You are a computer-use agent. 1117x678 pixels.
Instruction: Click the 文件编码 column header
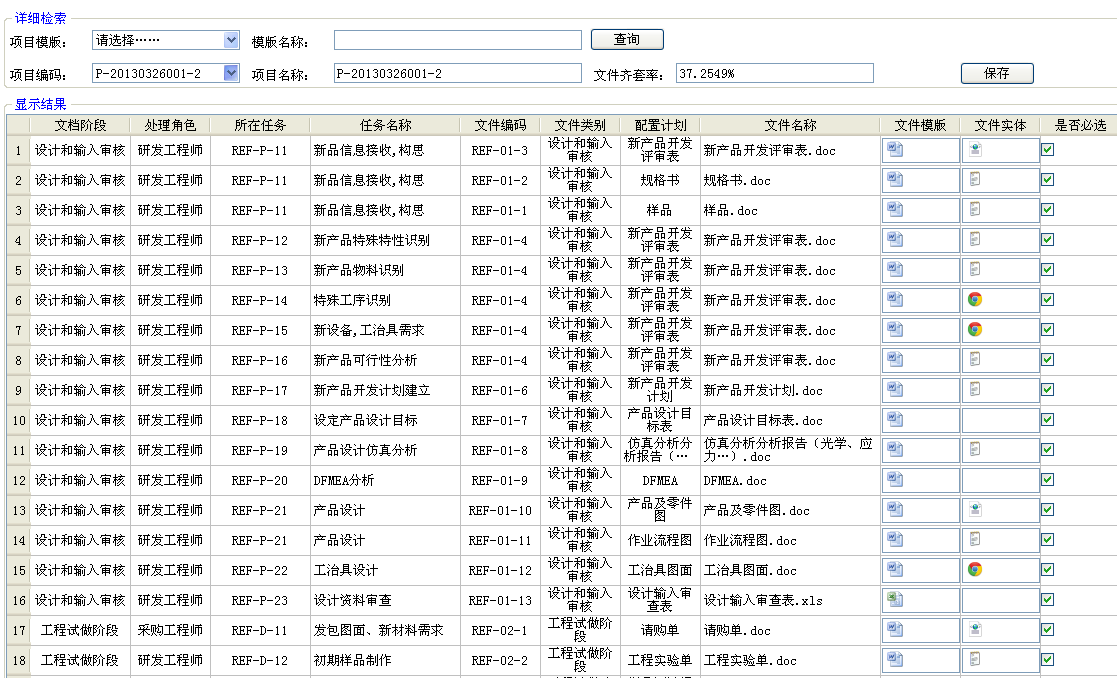click(x=500, y=125)
